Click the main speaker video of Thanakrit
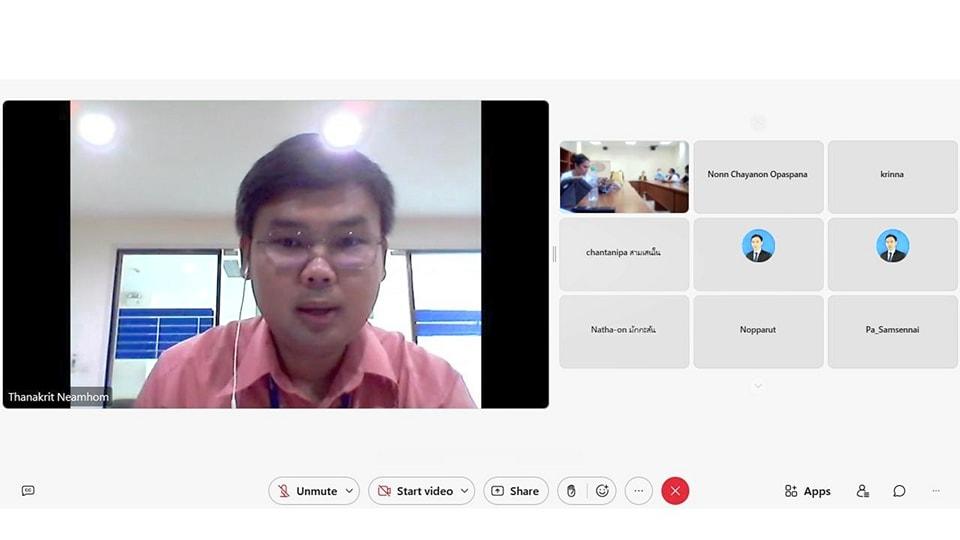960x540 pixels. tap(276, 254)
